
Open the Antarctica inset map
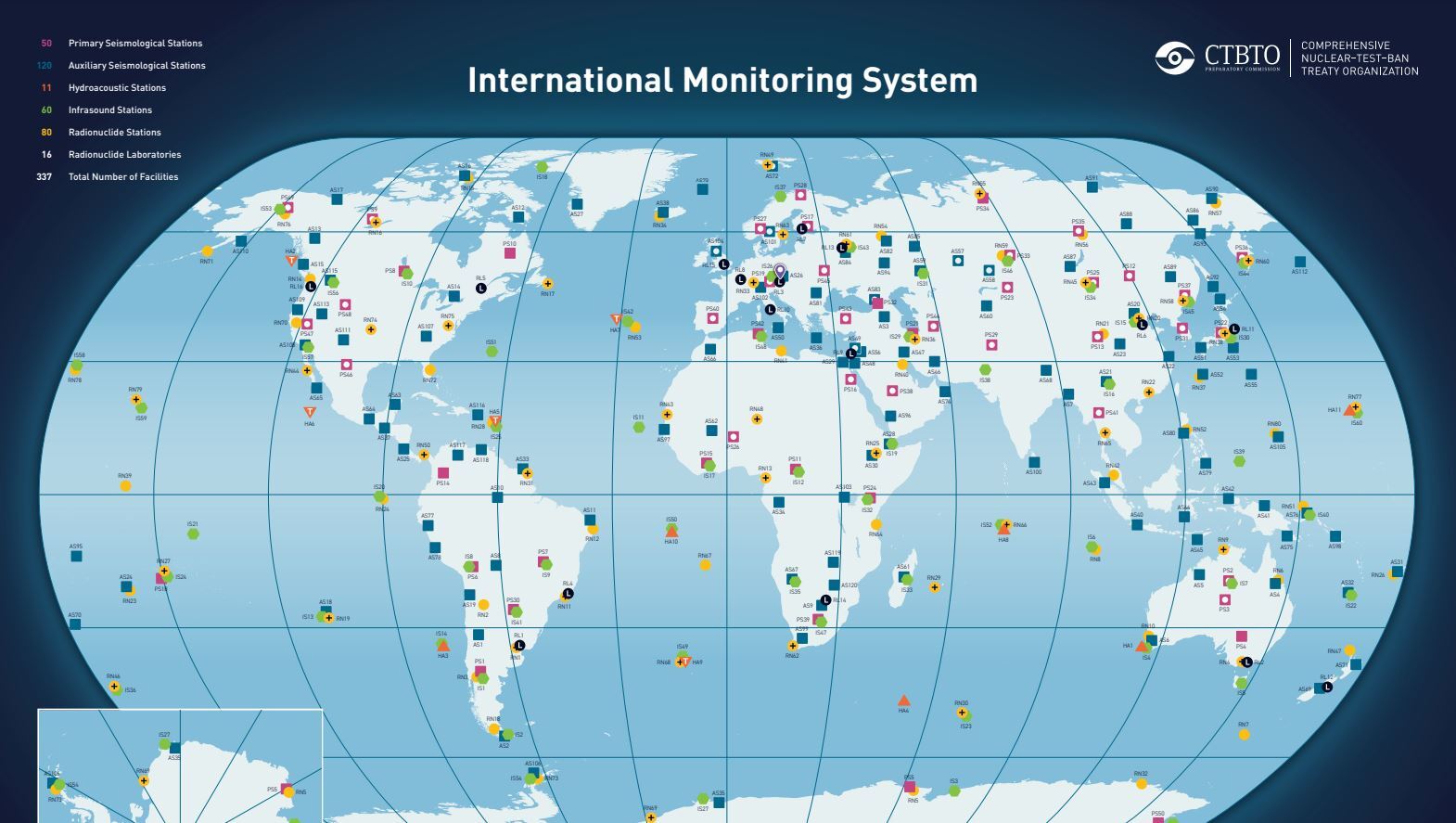click(180, 765)
